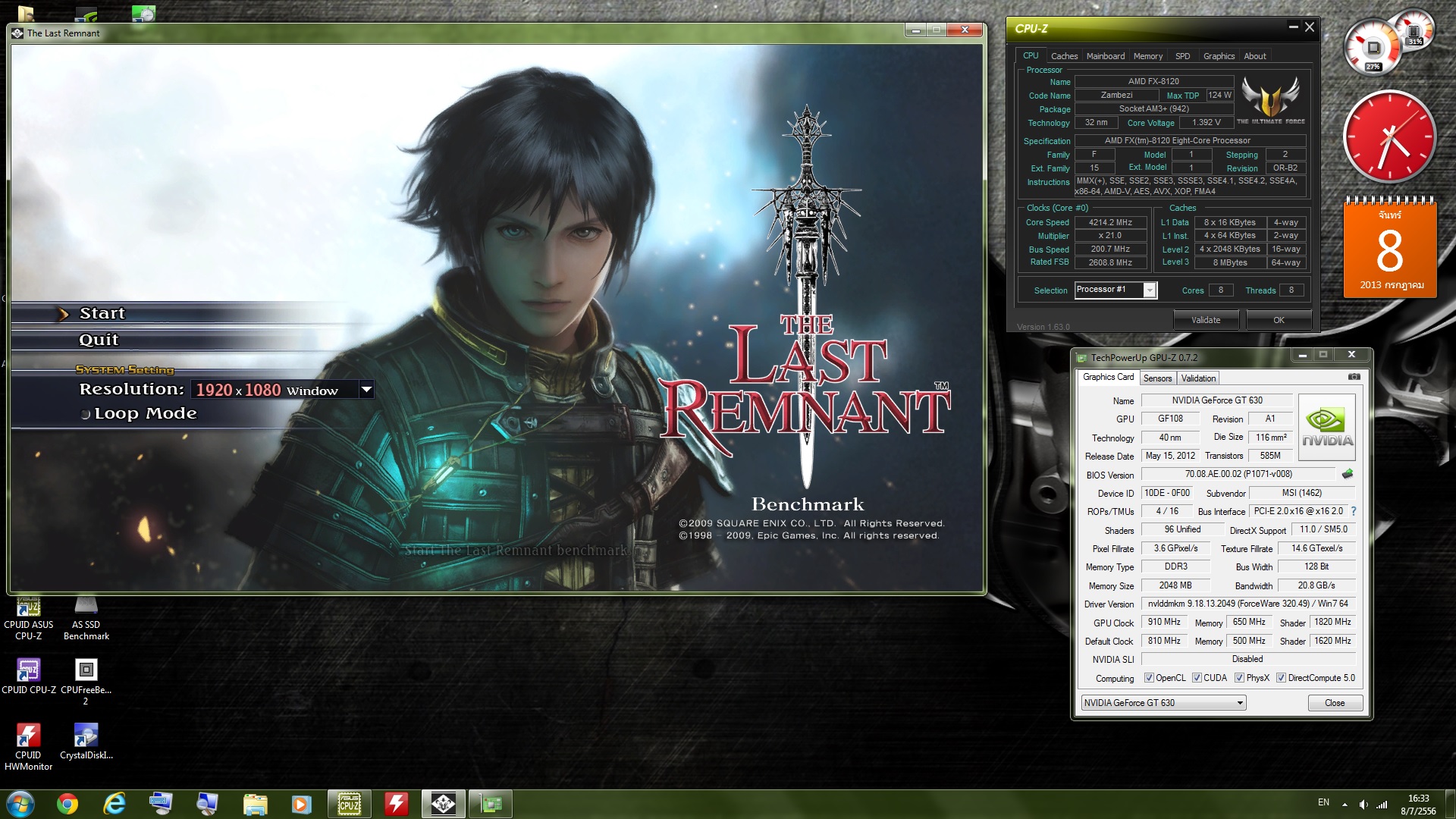This screenshot has height=819, width=1456.
Task: Open the NVIDIA GeForce GT 630 dropdown
Action: click(x=1240, y=703)
